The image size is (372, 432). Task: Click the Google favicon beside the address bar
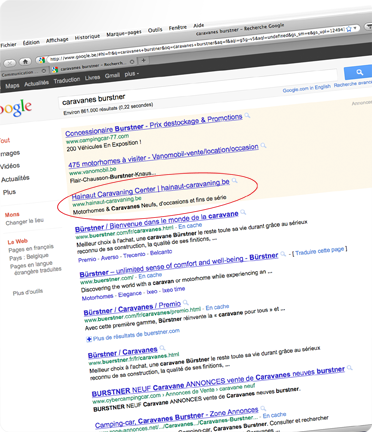pos(41,60)
